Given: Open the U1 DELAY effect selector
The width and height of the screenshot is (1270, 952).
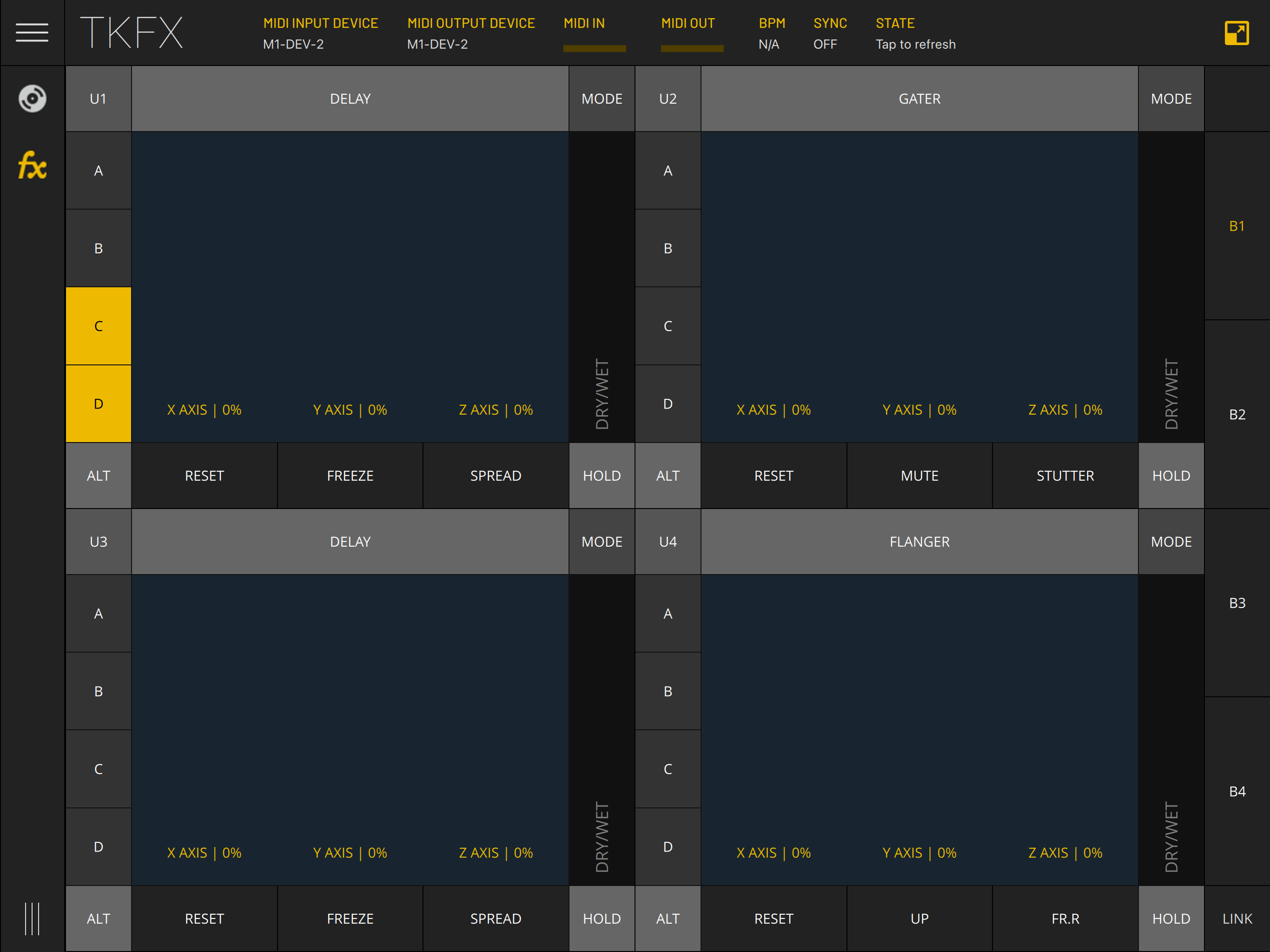Looking at the screenshot, I should 350,99.
